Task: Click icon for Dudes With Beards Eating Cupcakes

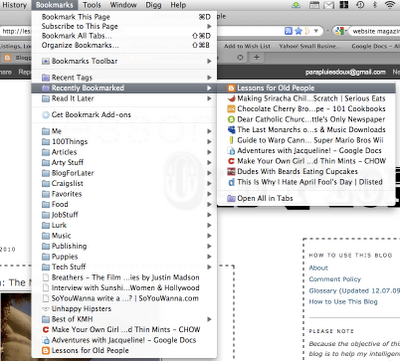Action: pos(231,171)
